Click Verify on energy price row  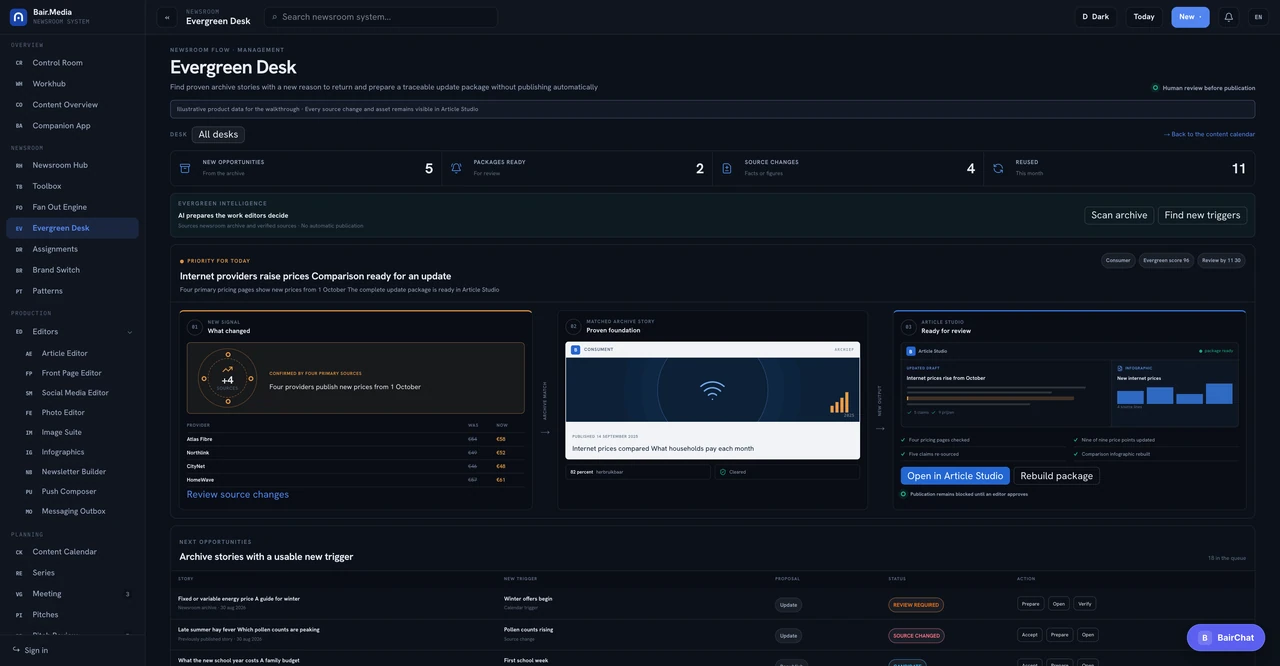1085,604
